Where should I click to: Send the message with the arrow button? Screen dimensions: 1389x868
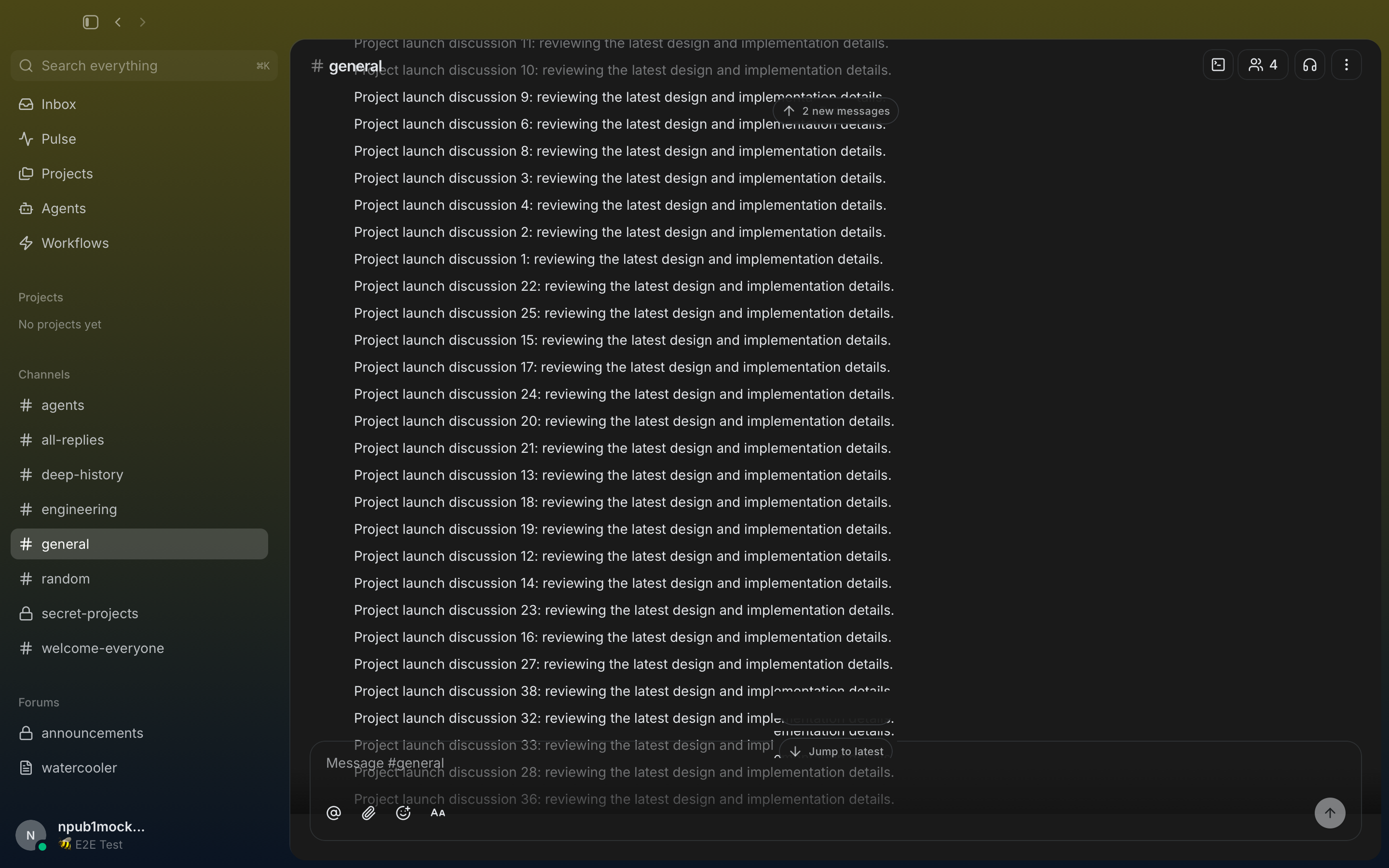pyautogui.click(x=1330, y=813)
